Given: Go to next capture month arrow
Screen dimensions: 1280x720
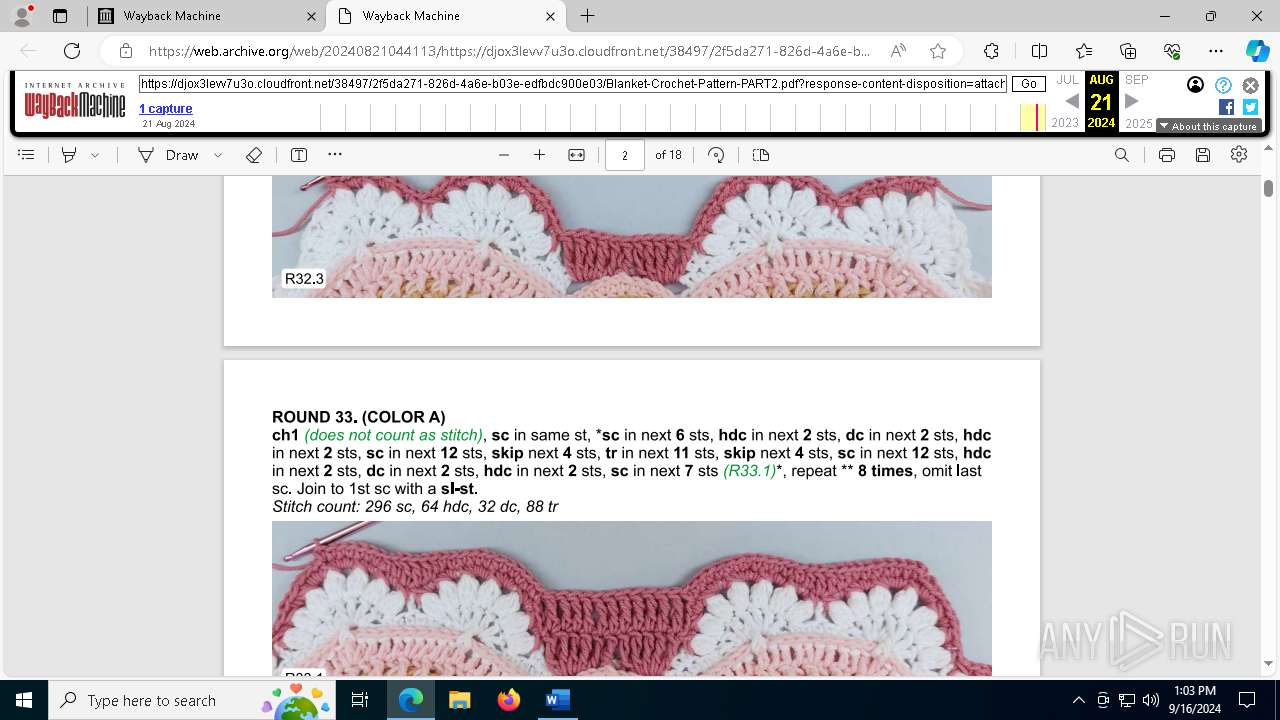Looking at the screenshot, I should 1132,101.
